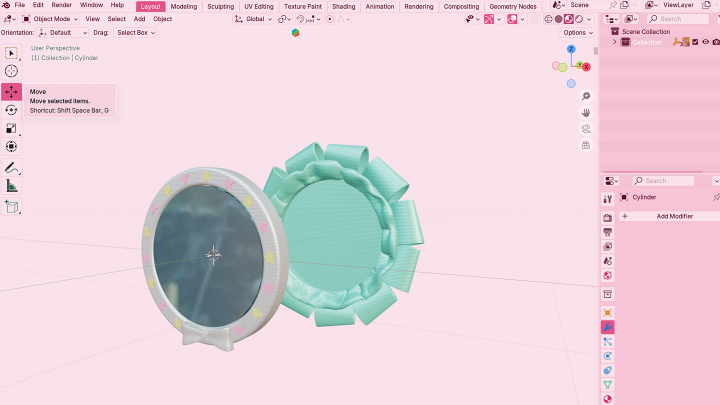Click the Add Modifier button
The height and width of the screenshot is (405, 720).
click(x=669, y=216)
